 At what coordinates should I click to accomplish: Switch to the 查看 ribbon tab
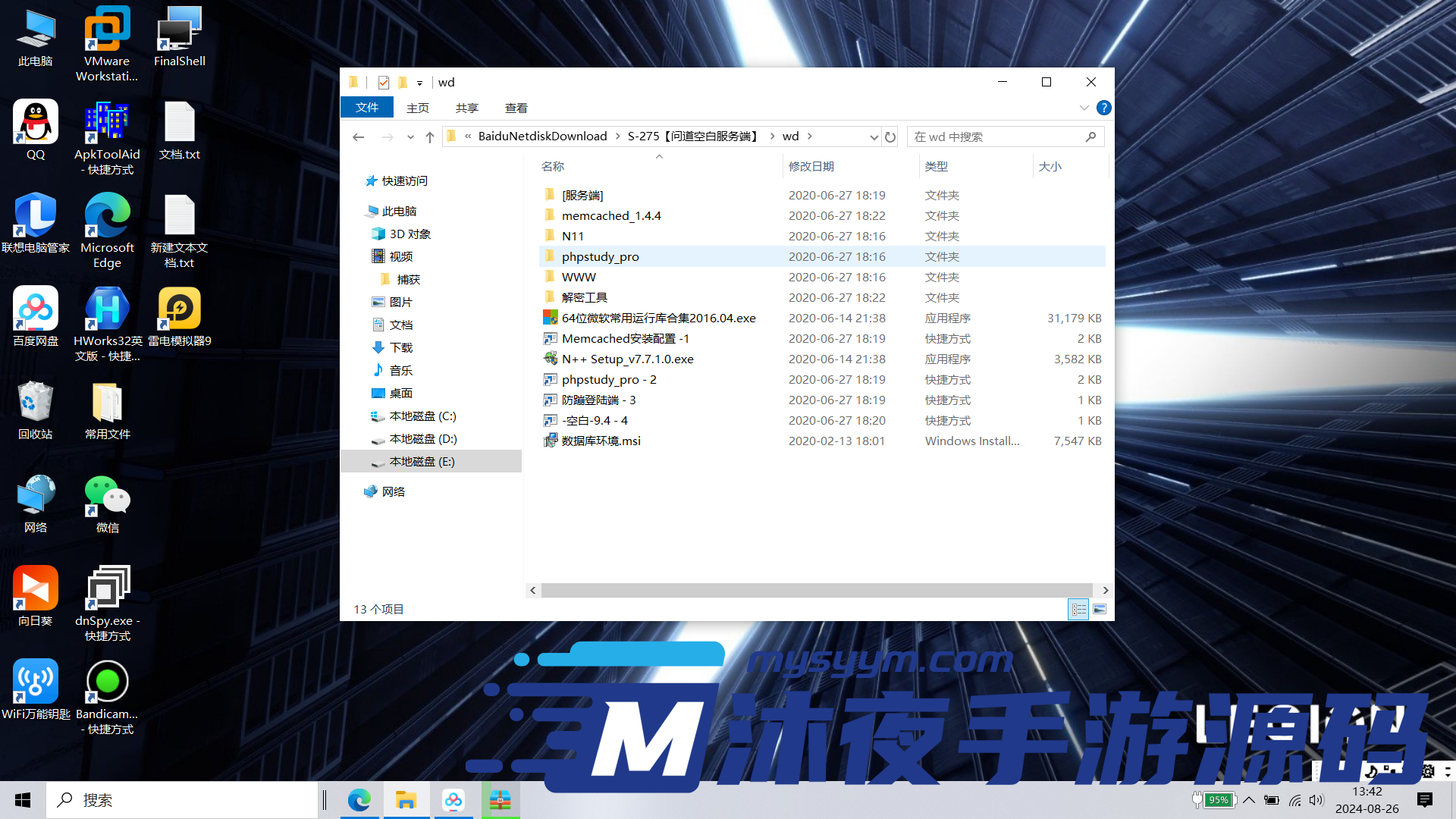click(x=516, y=108)
